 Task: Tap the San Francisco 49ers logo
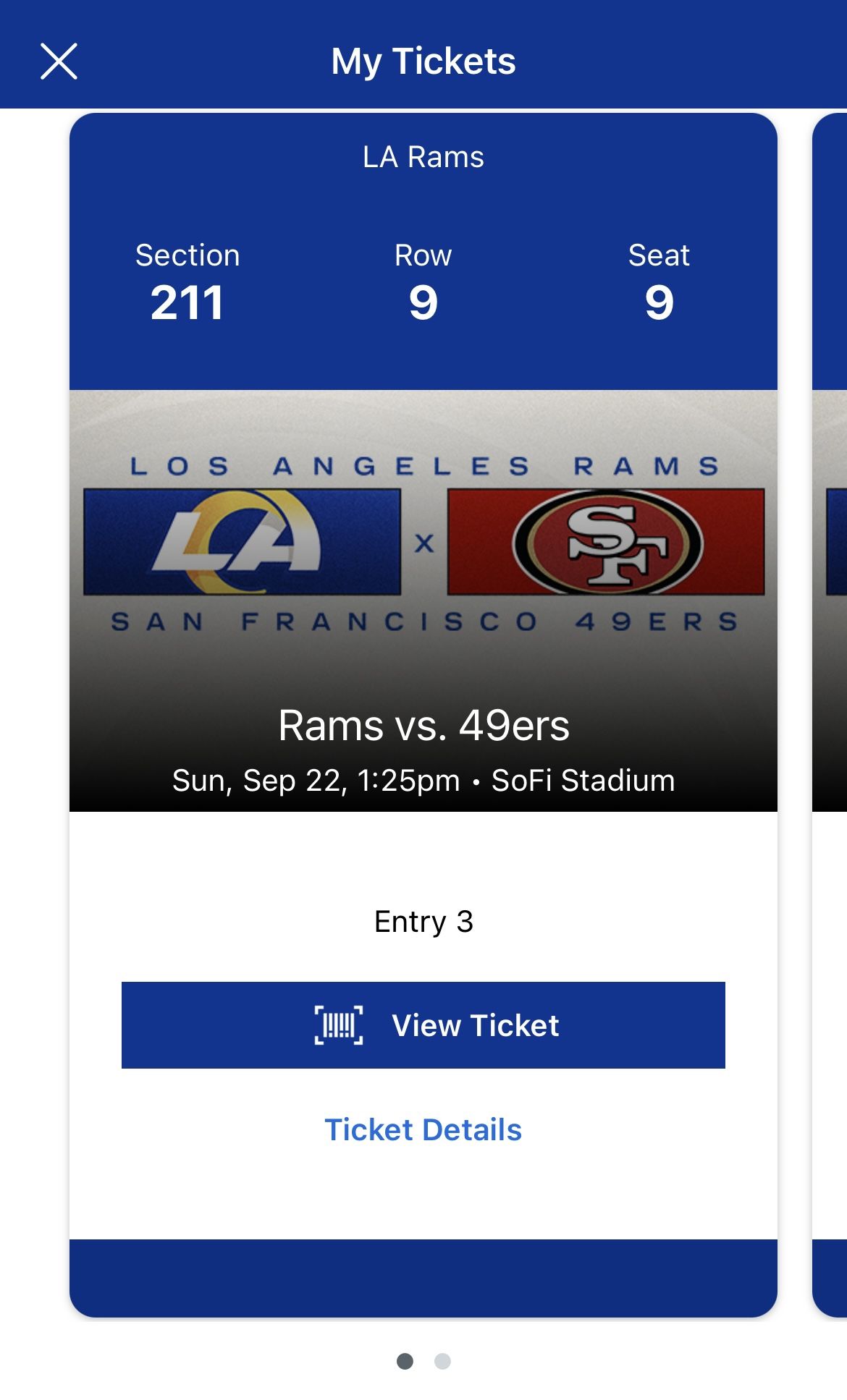tap(607, 543)
